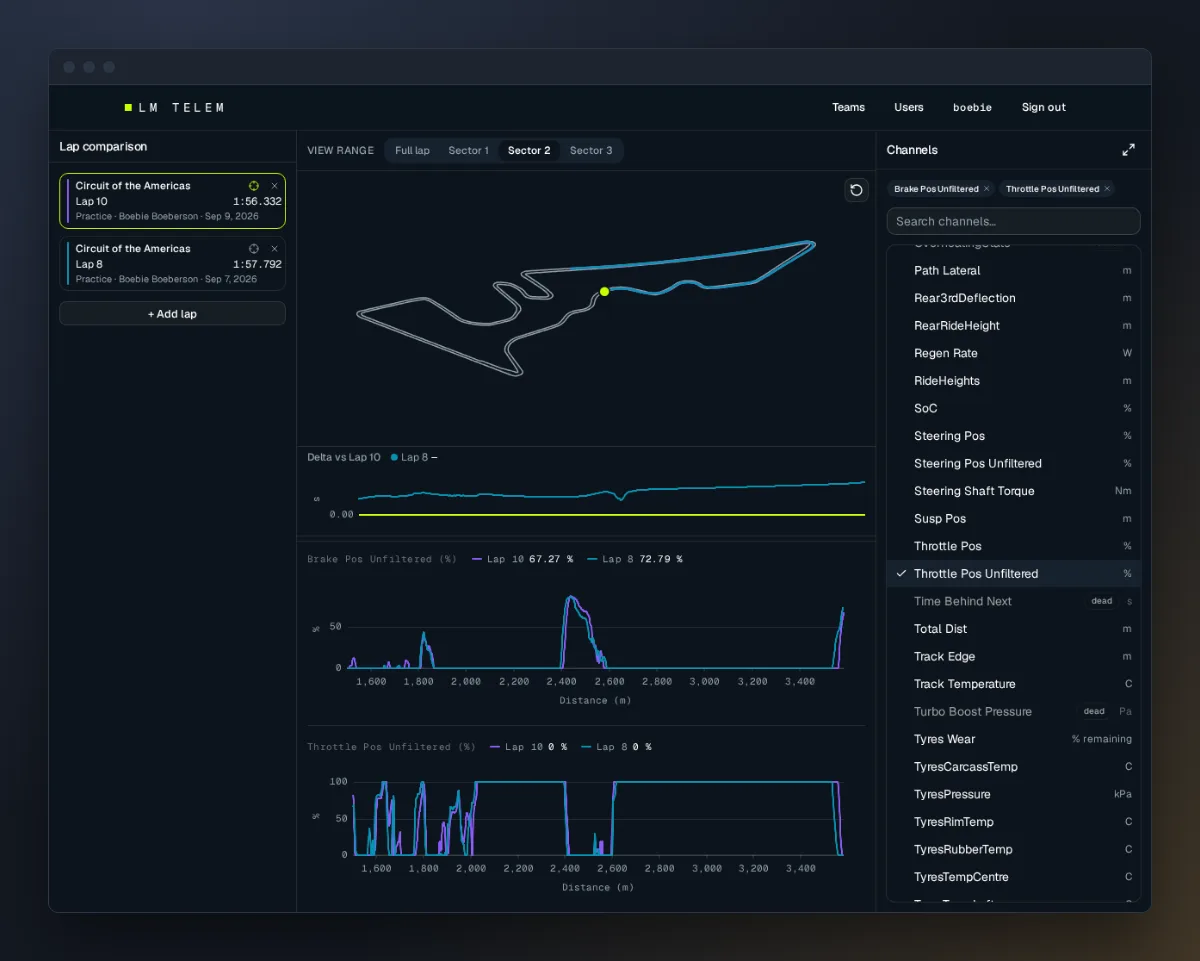Image resolution: width=1200 pixels, height=961 pixels.
Task: Click the checkmark on Throttle Pos Unfiltered row
Action: click(901, 574)
